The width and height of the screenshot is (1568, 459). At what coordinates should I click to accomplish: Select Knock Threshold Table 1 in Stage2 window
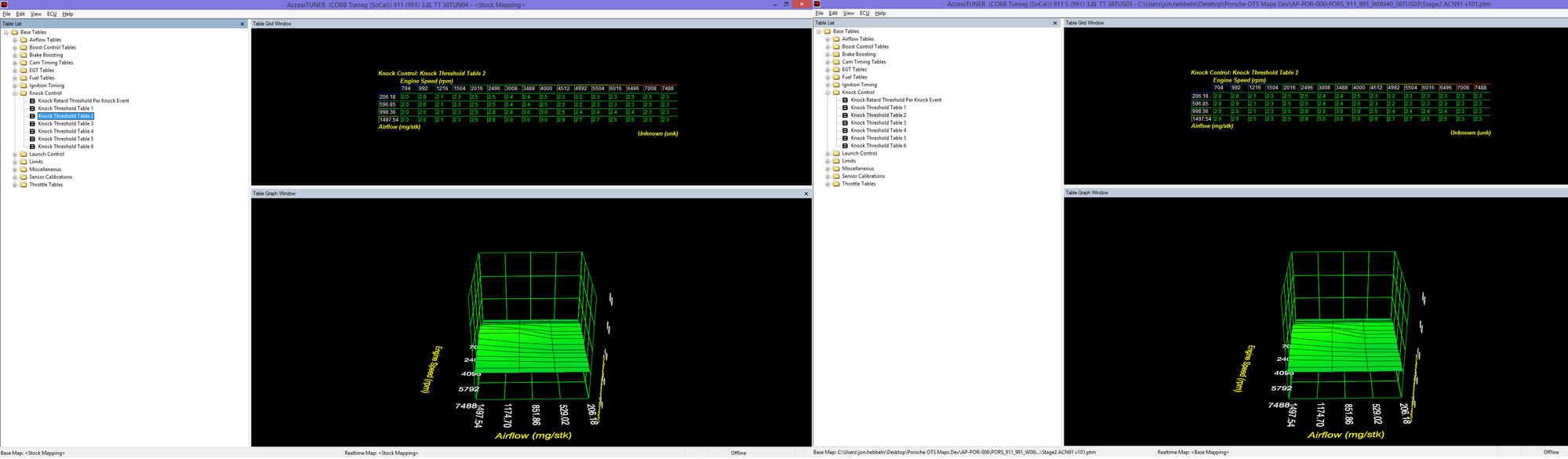[x=878, y=107]
